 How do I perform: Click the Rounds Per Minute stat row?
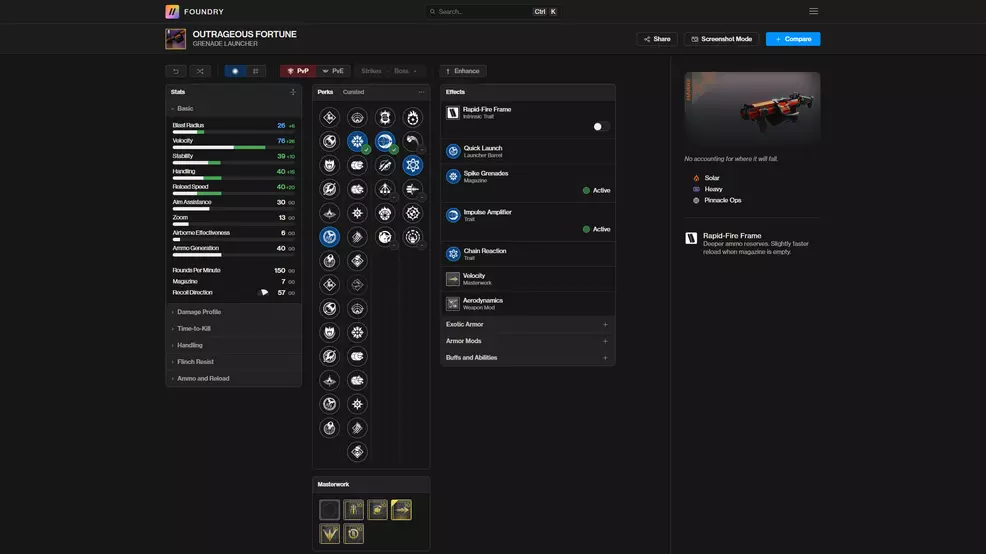233,270
